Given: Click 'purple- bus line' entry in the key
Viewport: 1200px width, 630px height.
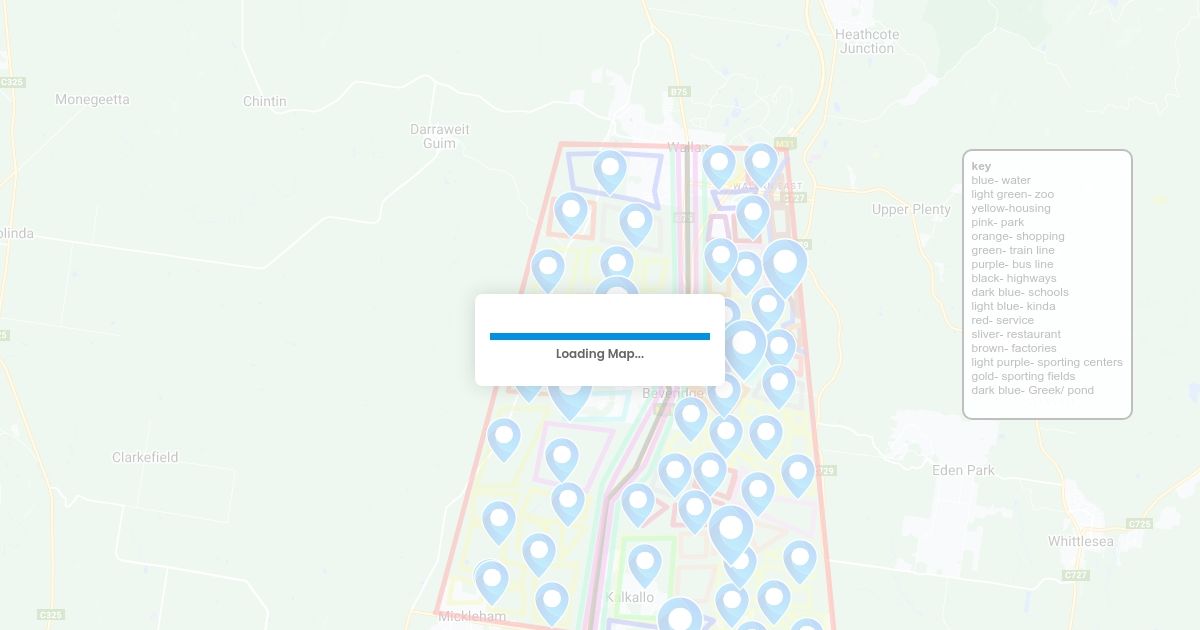Looking at the screenshot, I should tap(1012, 264).
